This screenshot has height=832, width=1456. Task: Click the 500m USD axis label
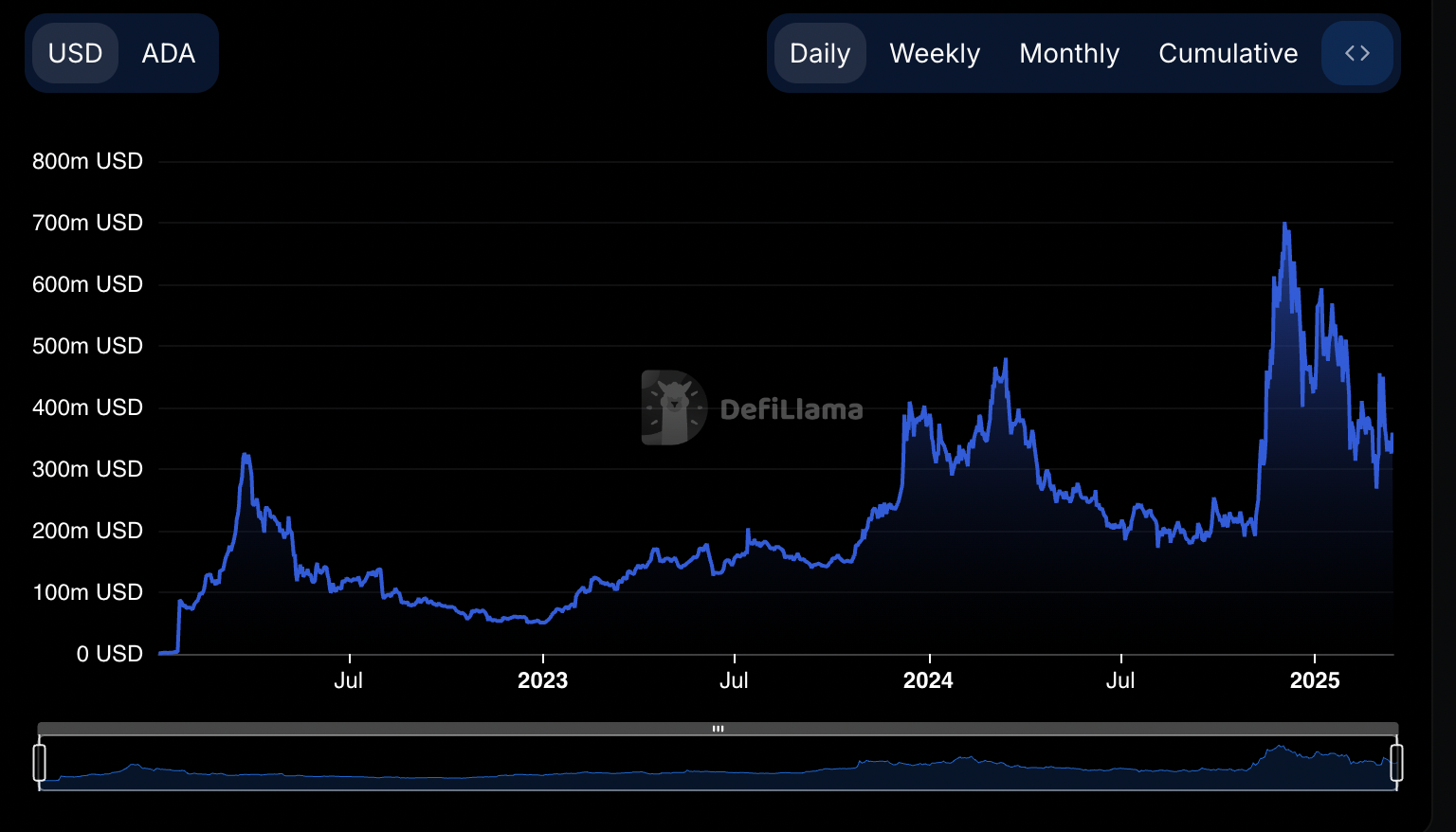pyautogui.click(x=87, y=346)
